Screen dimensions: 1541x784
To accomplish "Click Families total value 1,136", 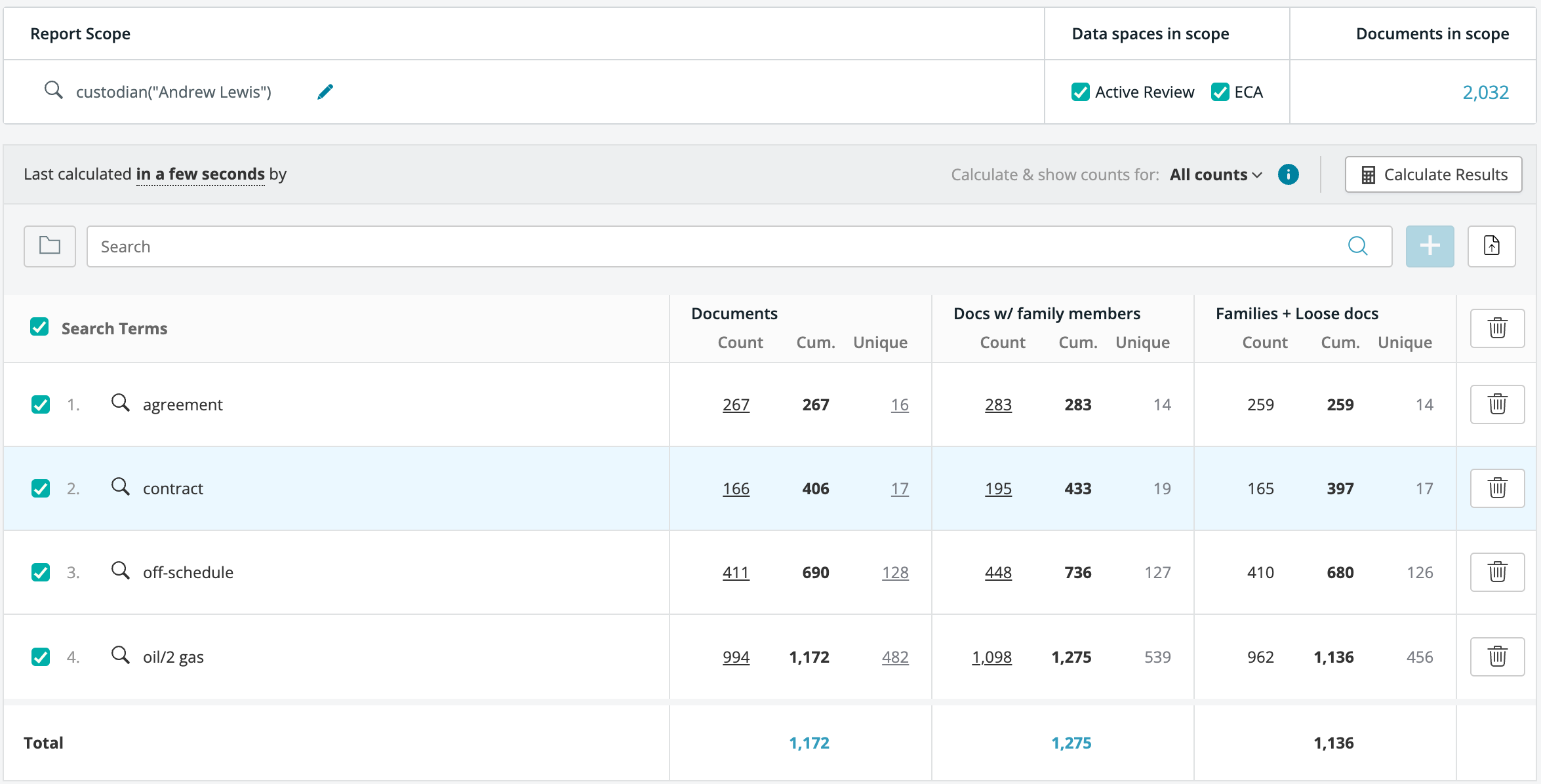I will 1334,743.
